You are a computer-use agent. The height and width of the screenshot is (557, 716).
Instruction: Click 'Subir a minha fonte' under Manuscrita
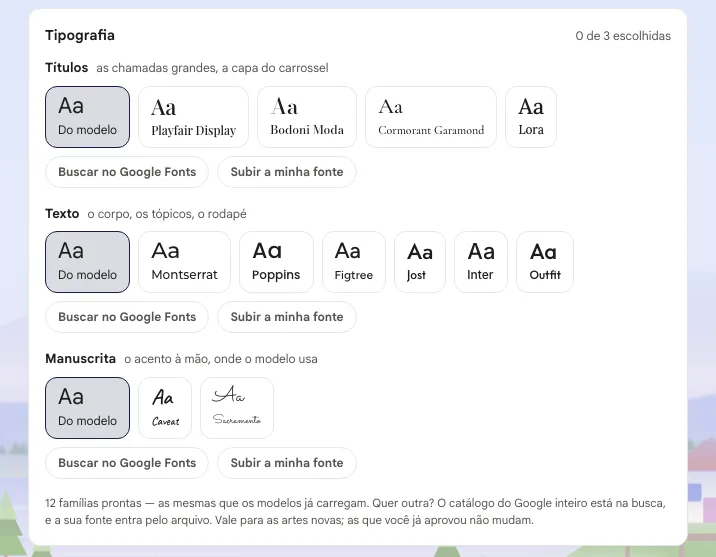(x=287, y=463)
